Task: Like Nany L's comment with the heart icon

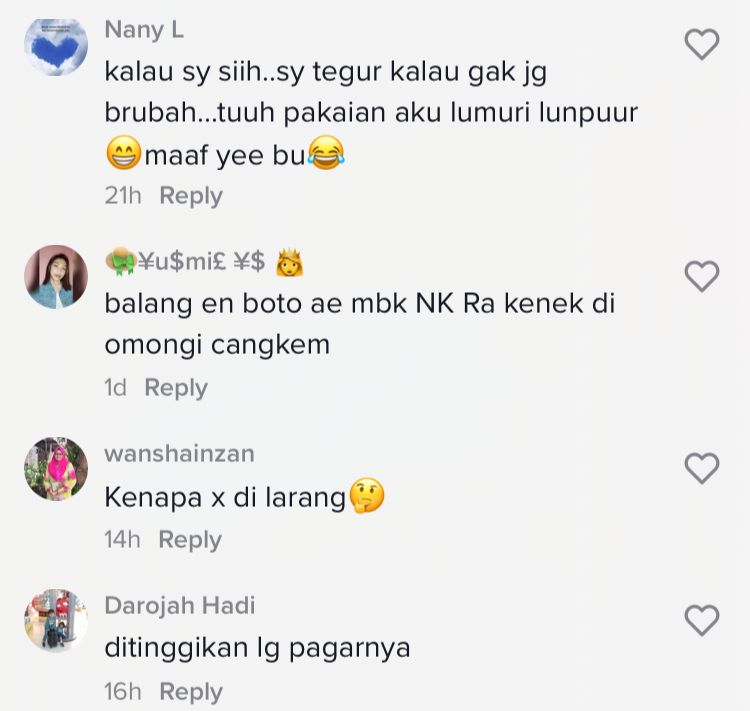Action: (x=702, y=44)
